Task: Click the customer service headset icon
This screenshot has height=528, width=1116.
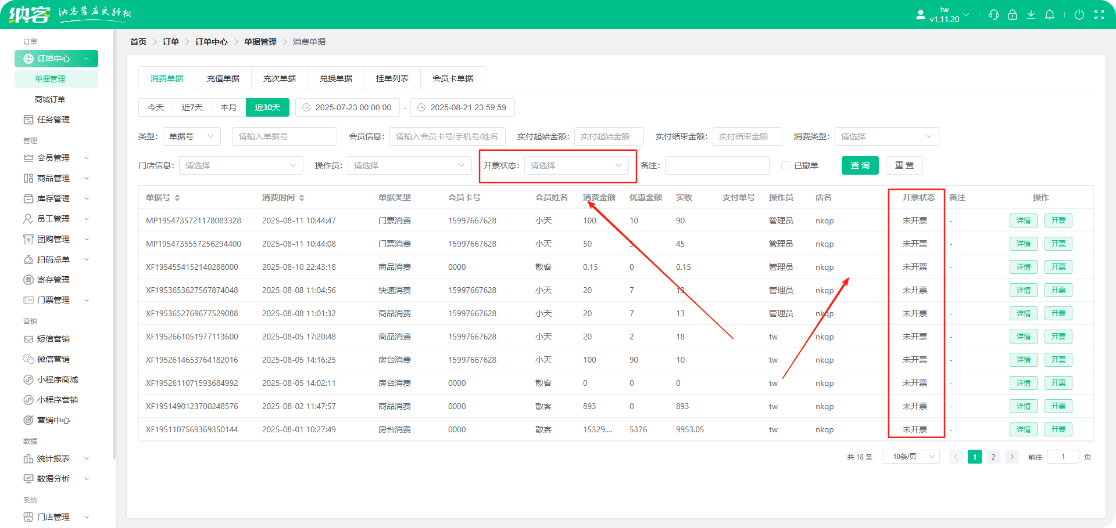Action: [x=993, y=15]
